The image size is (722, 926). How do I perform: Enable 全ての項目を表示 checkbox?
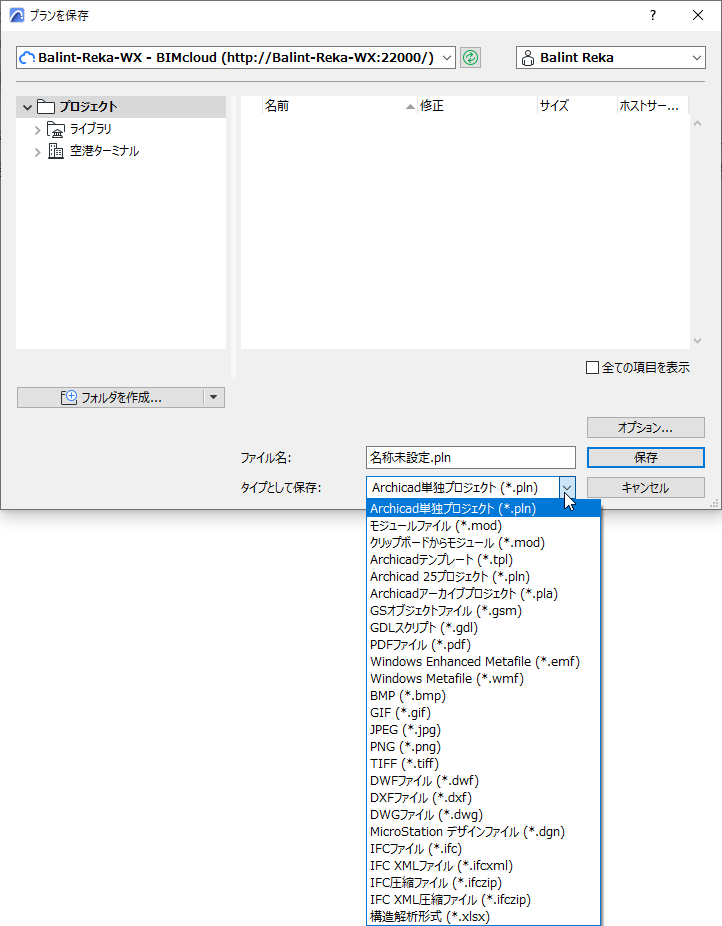[592, 368]
